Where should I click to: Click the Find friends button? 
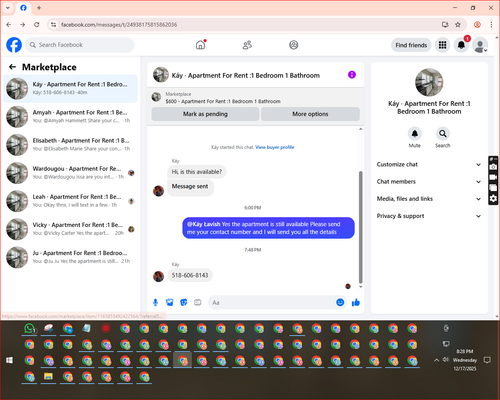pyautogui.click(x=411, y=45)
